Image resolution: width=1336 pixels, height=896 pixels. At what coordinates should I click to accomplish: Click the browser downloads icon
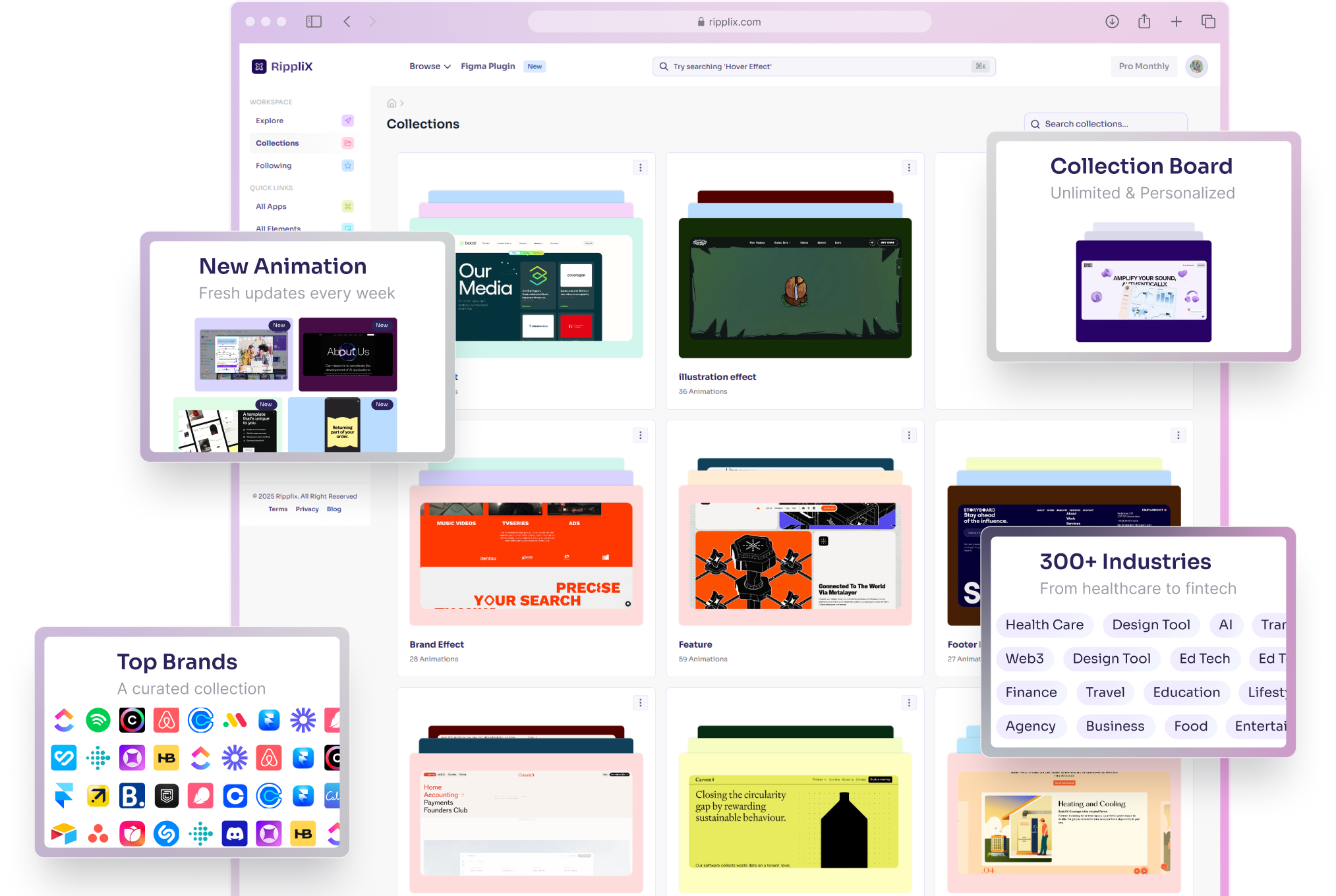click(x=1112, y=22)
